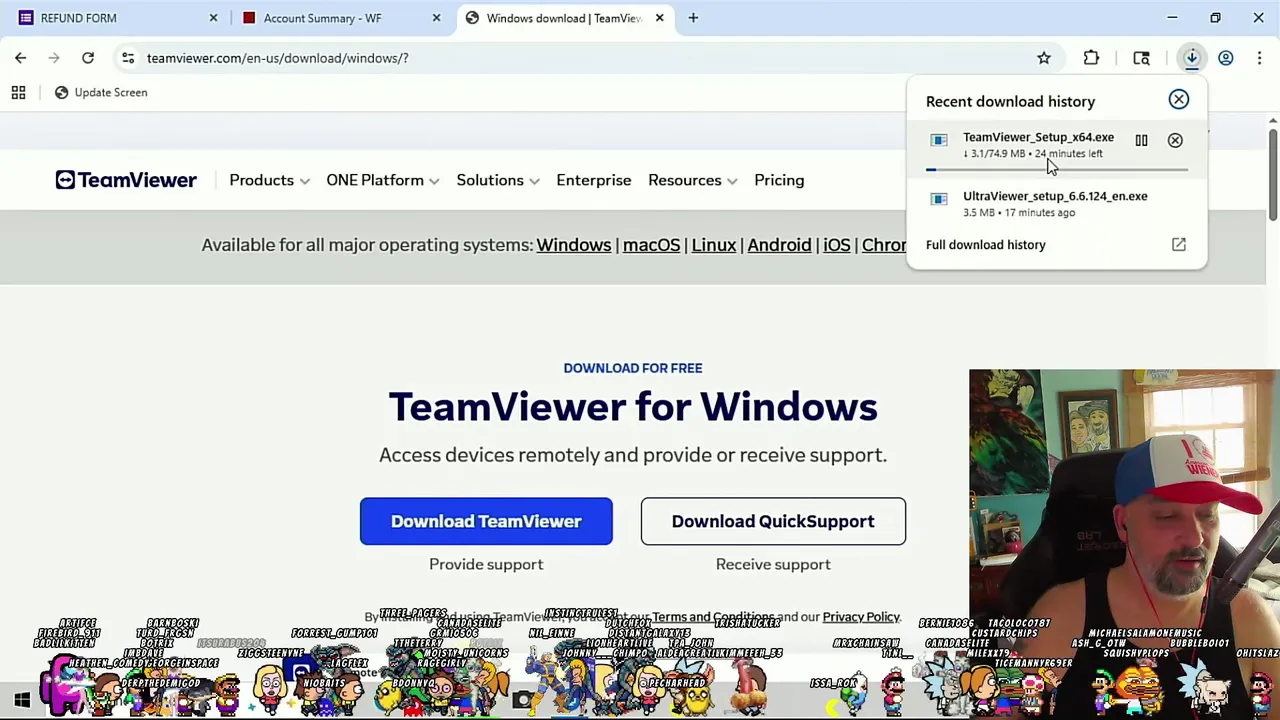Open the Pricing page
The image size is (1280, 720).
coord(779,180)
